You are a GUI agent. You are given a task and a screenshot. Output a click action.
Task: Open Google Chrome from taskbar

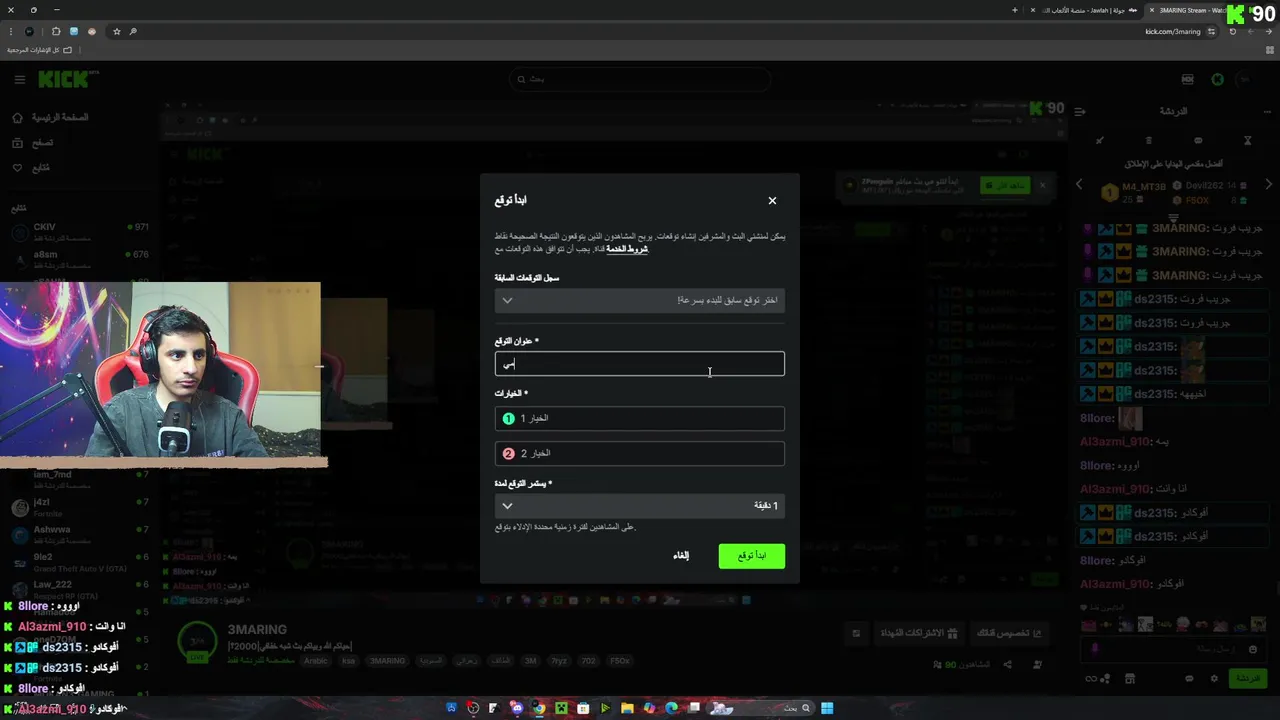(x=539, y=708)
